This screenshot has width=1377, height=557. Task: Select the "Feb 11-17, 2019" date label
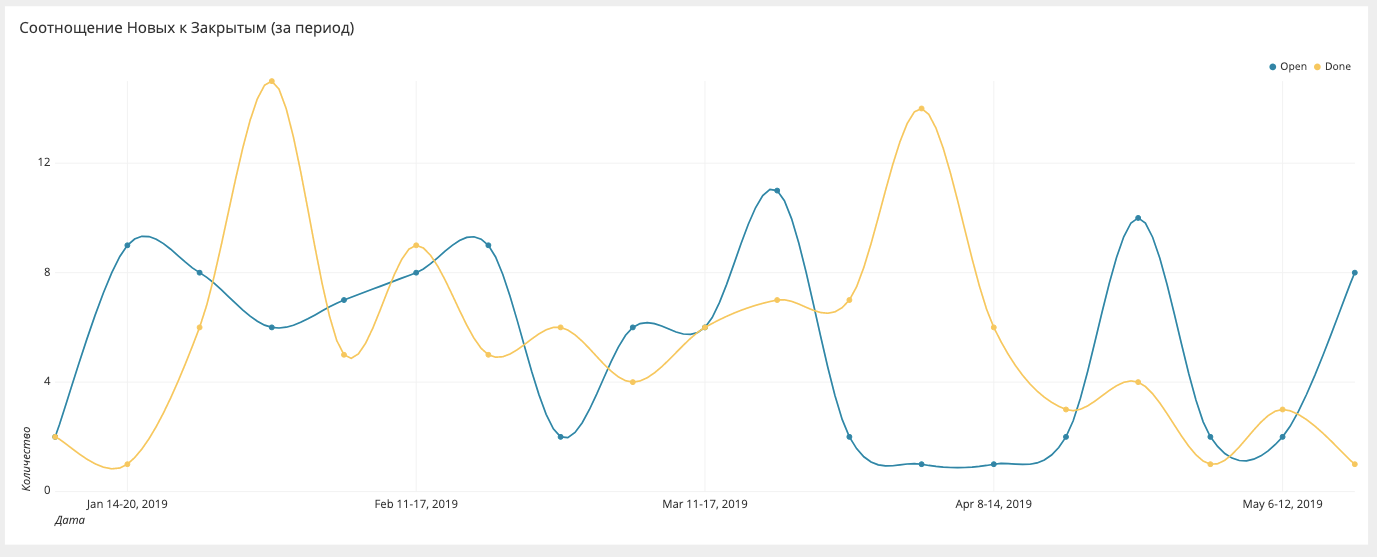point(416,504)
